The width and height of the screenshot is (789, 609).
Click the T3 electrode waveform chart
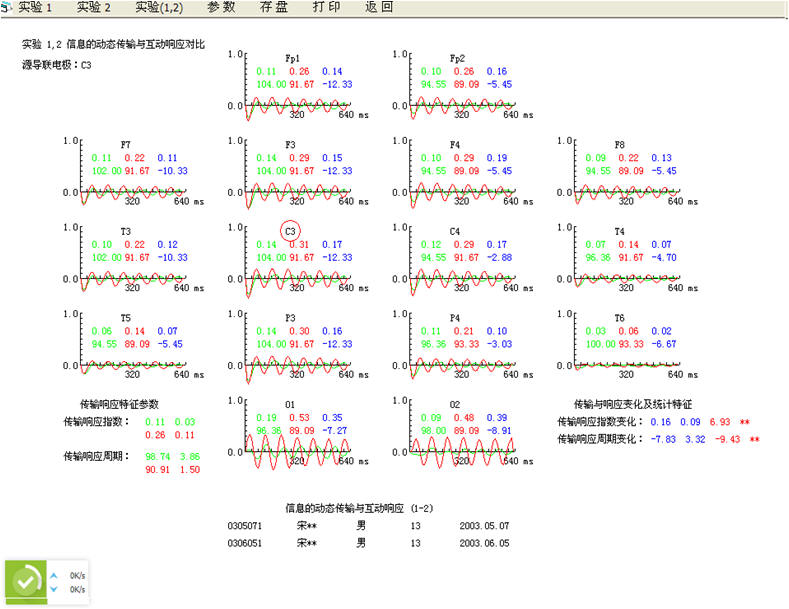[133, 259]
